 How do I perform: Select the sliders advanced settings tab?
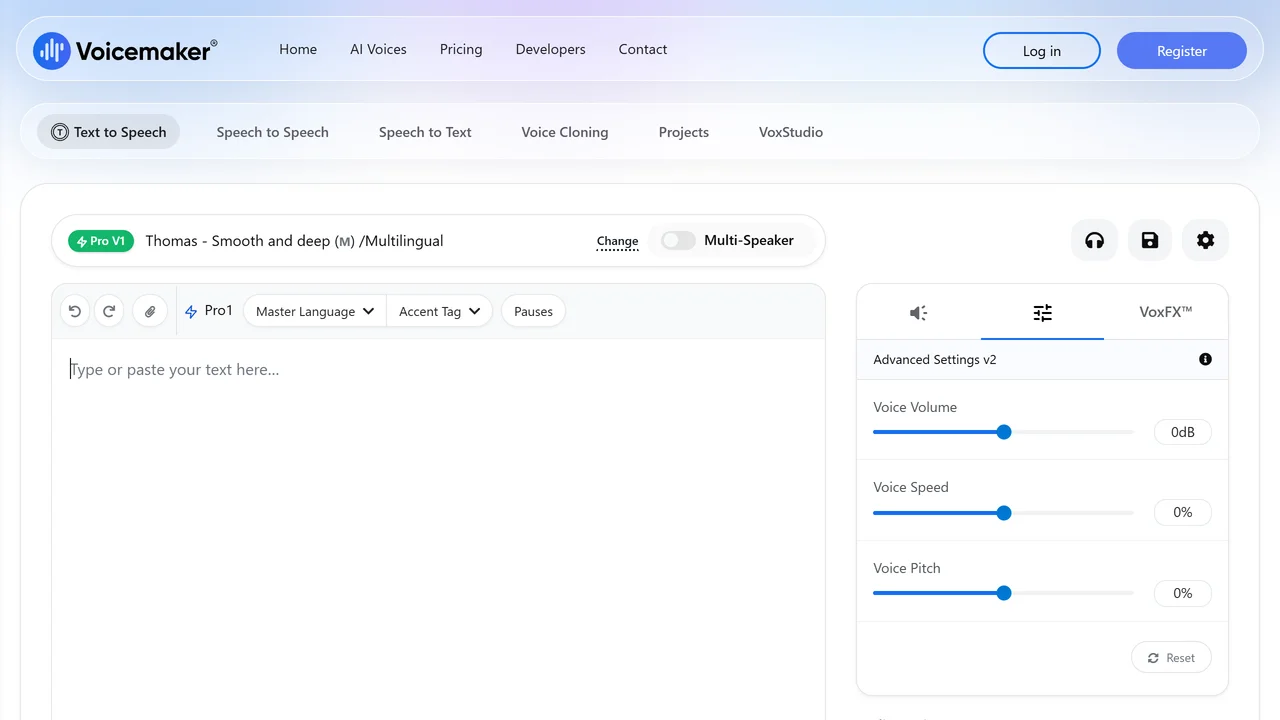pyautogui.click(x=1043, y=313)
